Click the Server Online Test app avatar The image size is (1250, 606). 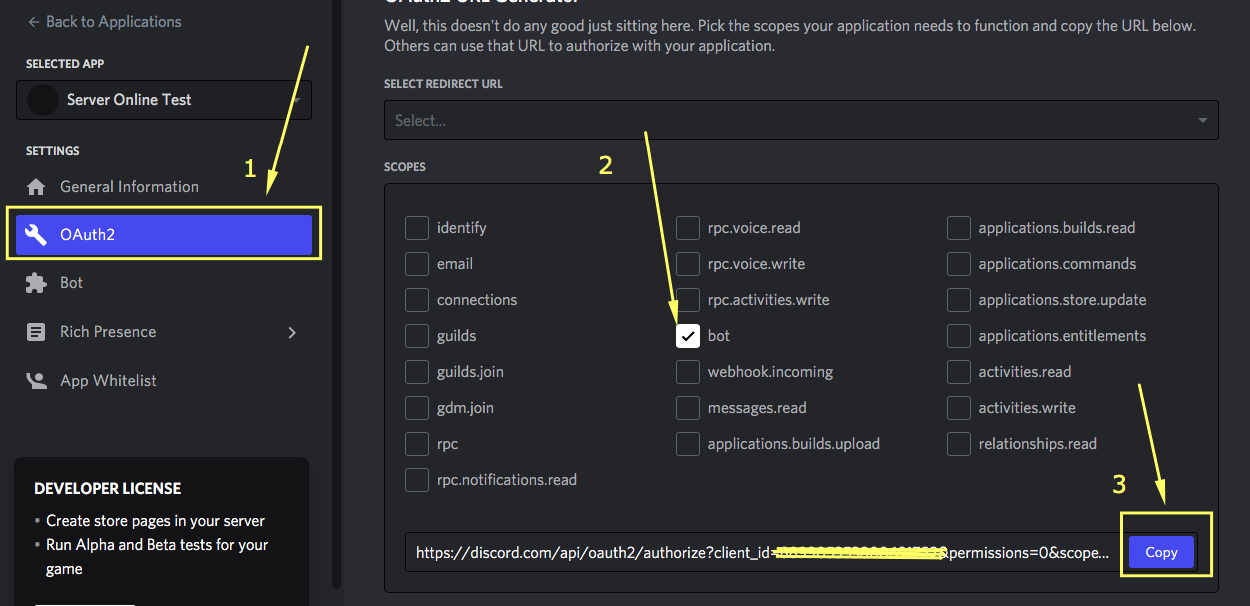pos(42,99)
